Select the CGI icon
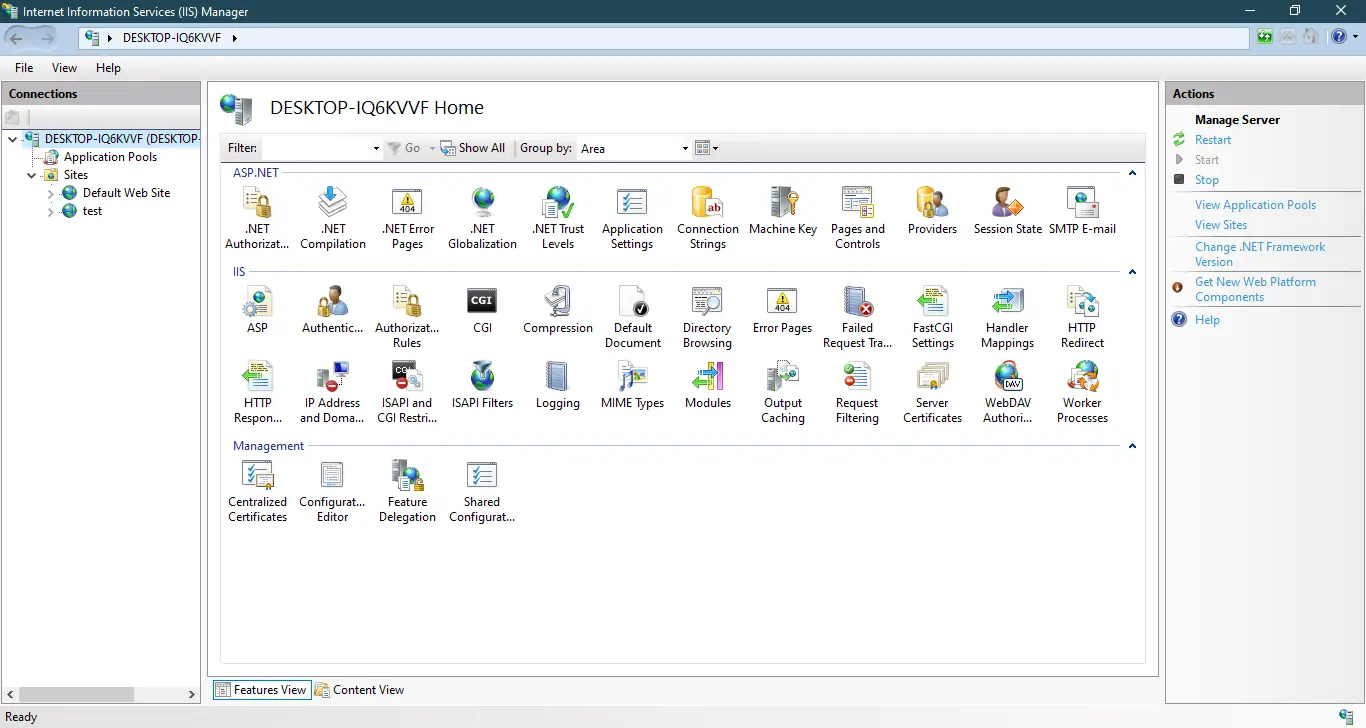This screenshot has height=728, width=1366. (483, 310)
